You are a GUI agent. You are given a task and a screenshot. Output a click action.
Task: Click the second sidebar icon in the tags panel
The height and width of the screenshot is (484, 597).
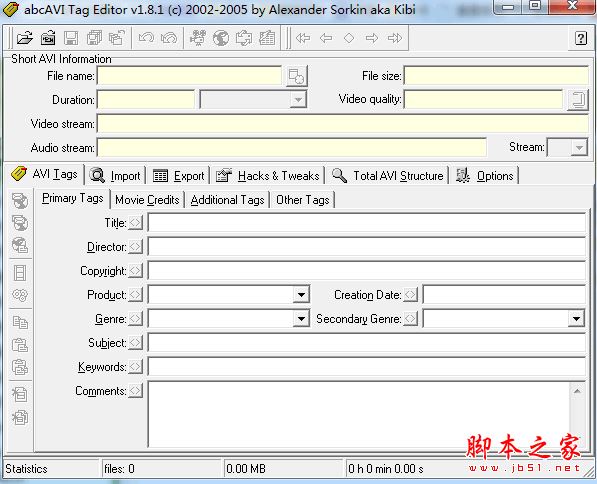(x=20, y=223)
